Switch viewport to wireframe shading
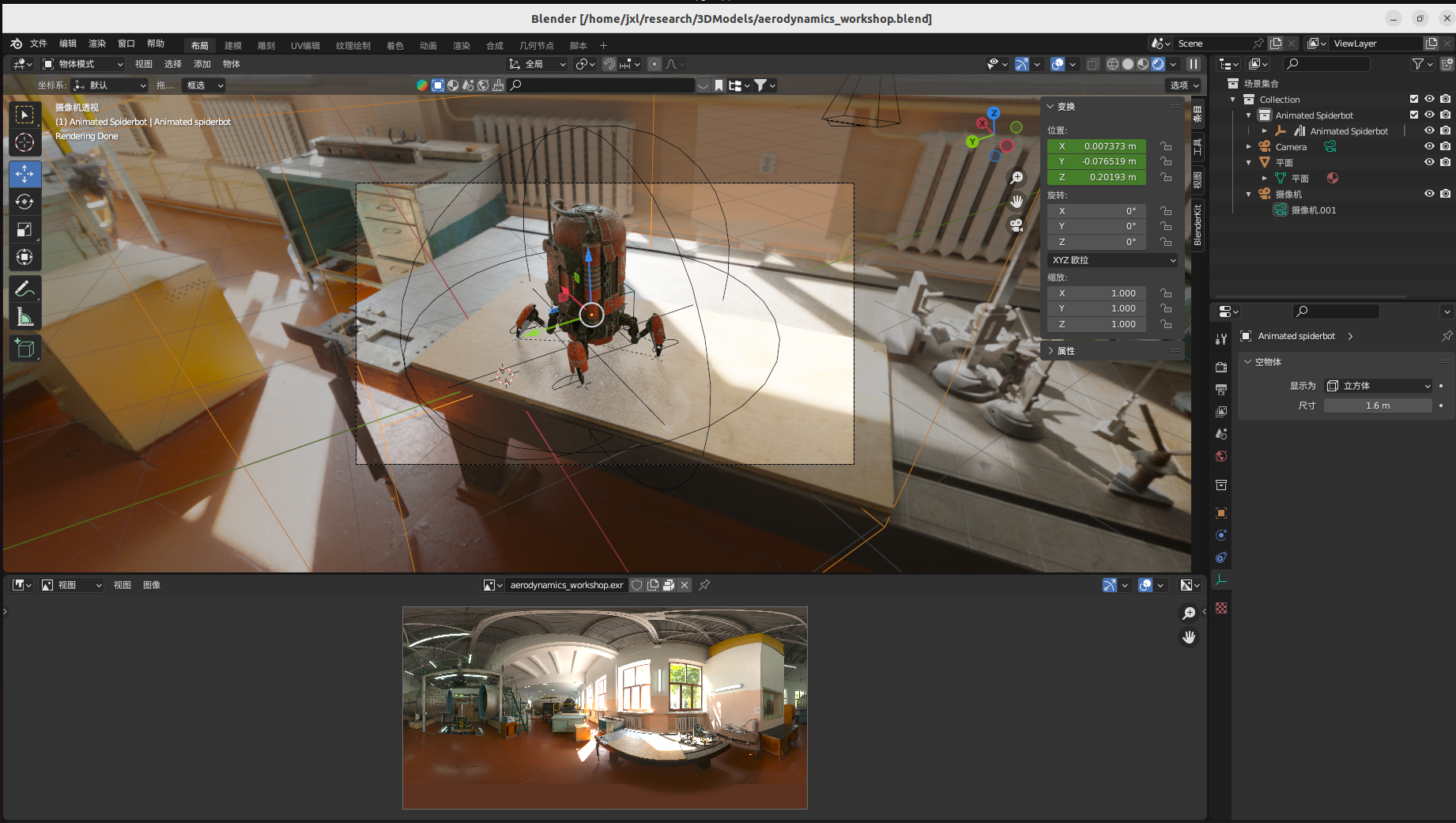Image resolution: width=1456 pixels, height=823 pixels. point(1113,64)
